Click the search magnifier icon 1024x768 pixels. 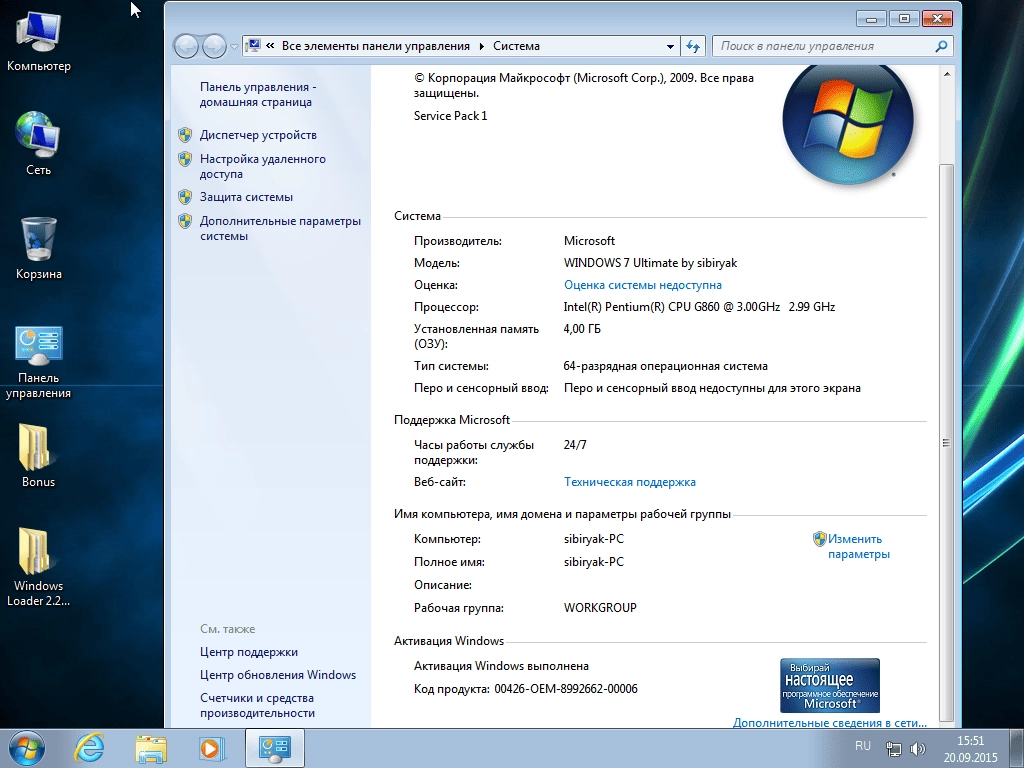[941, 46]
